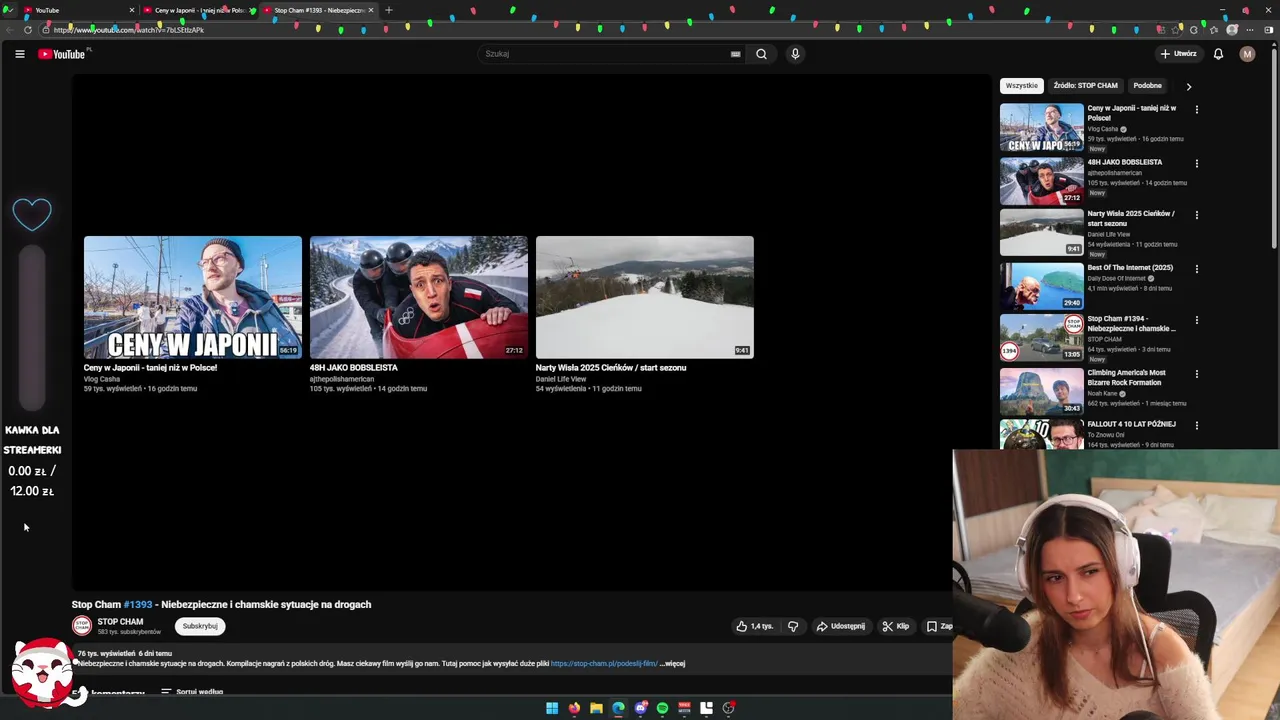Screen dimensions: 1280x720
Task: Click the end-screen channel ajthepolishamerican
Action: click(x=342, y=379)
